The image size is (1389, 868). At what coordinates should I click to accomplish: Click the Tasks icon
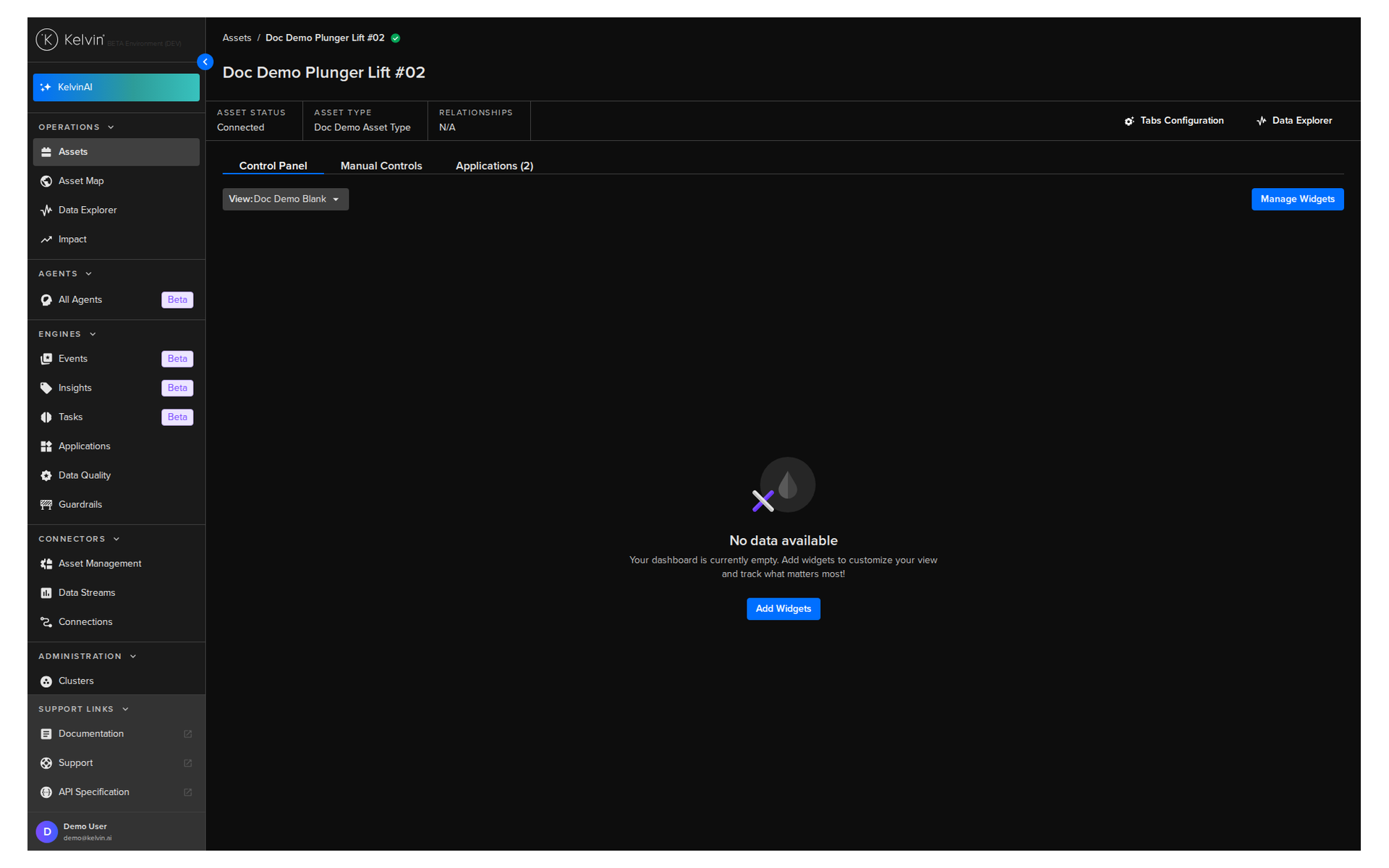(46, 417)
